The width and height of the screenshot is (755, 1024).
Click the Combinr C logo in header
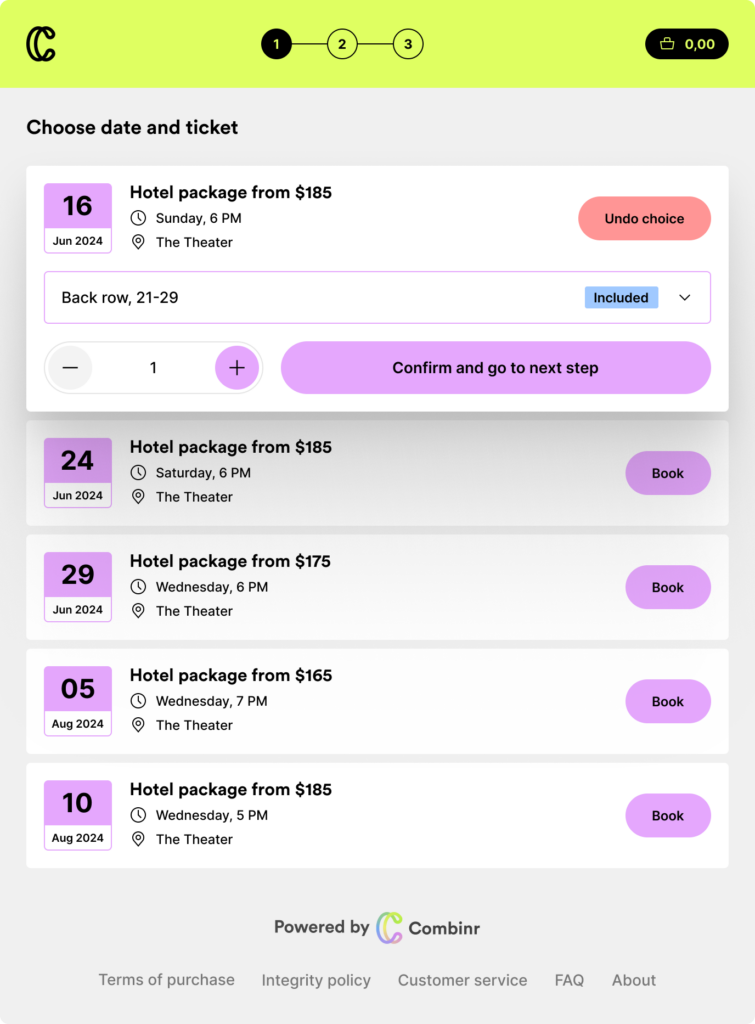pos(41,44)
